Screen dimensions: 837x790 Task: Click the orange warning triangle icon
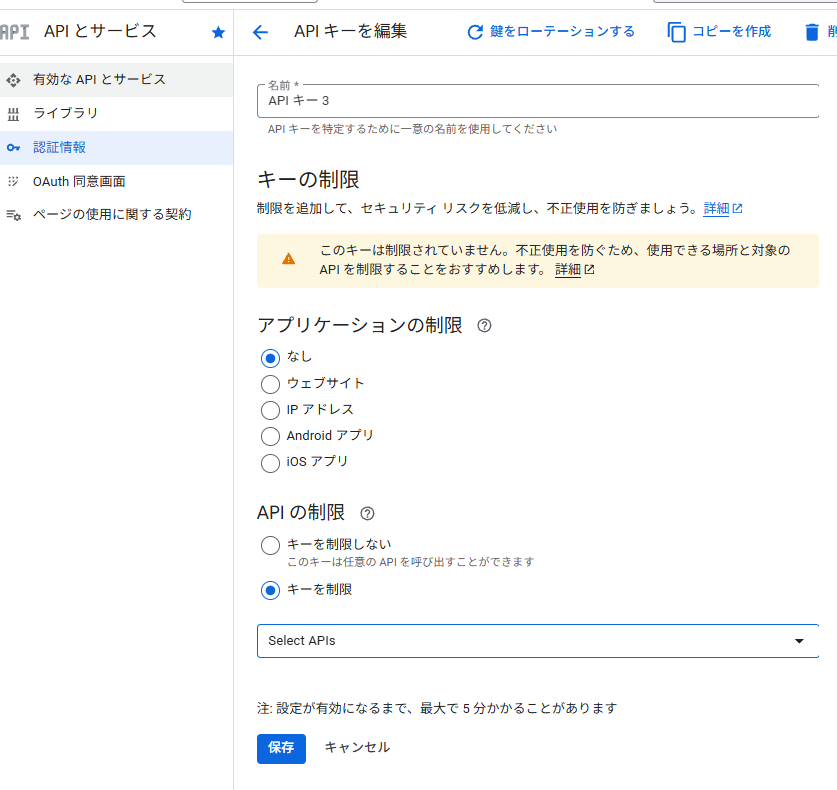[288, 259]
